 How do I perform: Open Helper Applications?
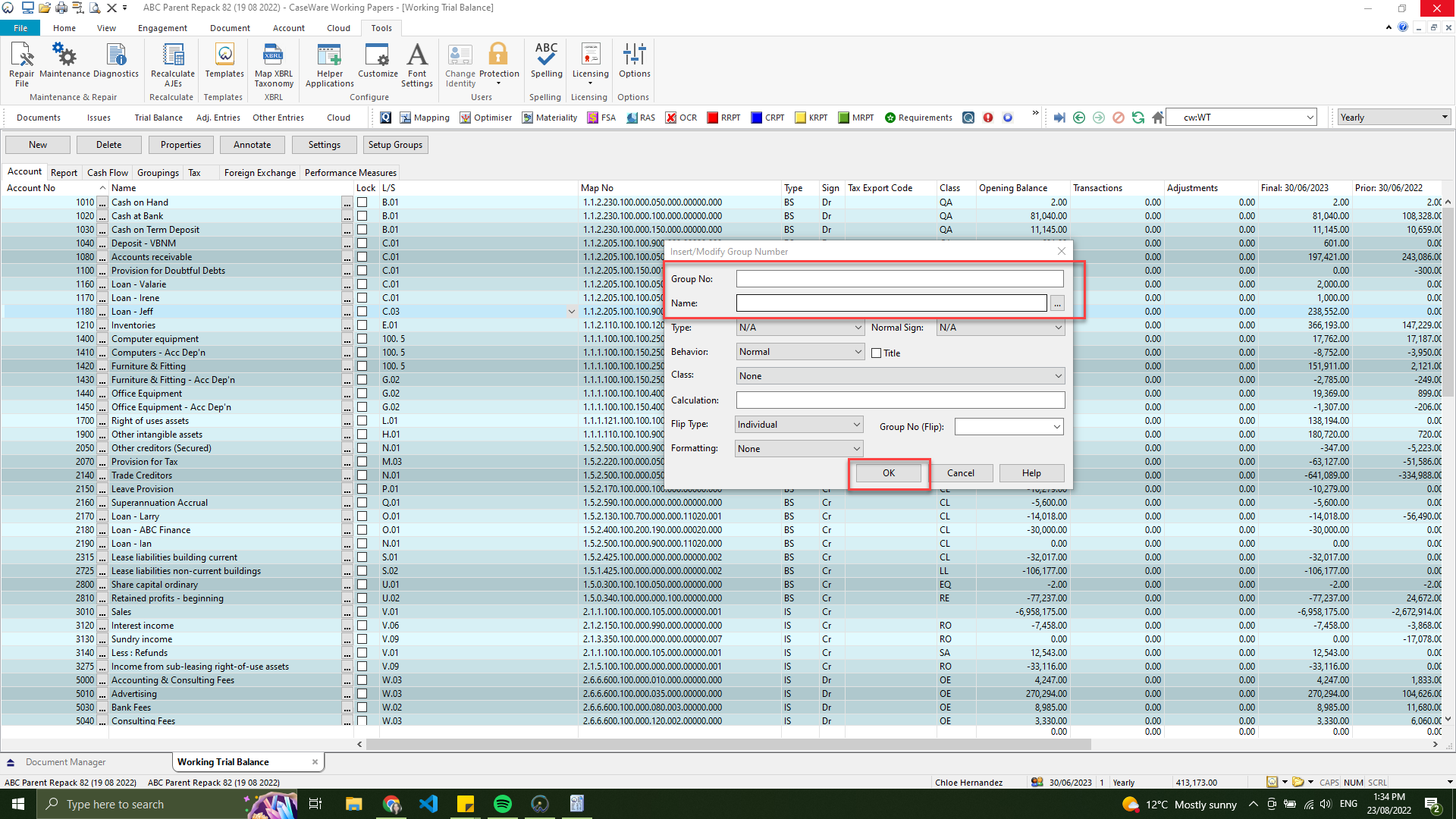330,64
